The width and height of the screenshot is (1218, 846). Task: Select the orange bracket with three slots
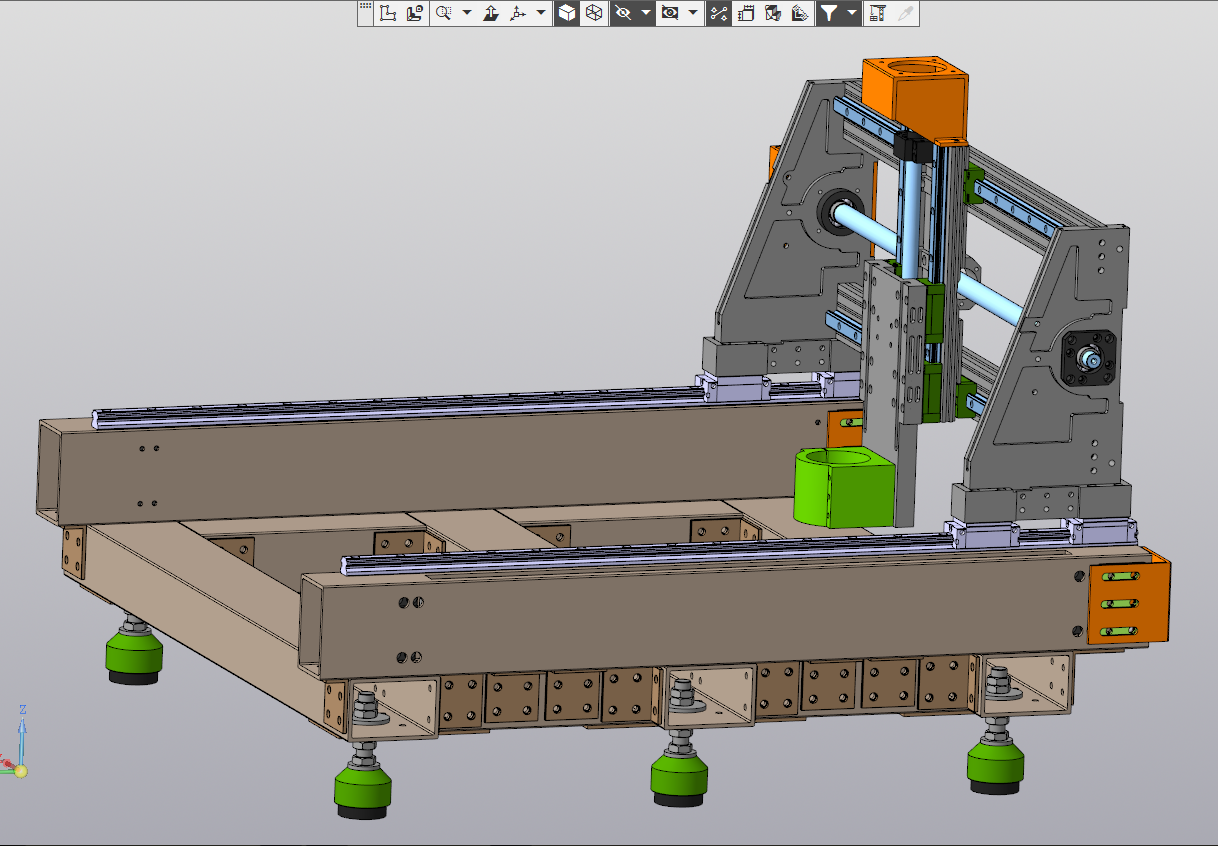1129,603
